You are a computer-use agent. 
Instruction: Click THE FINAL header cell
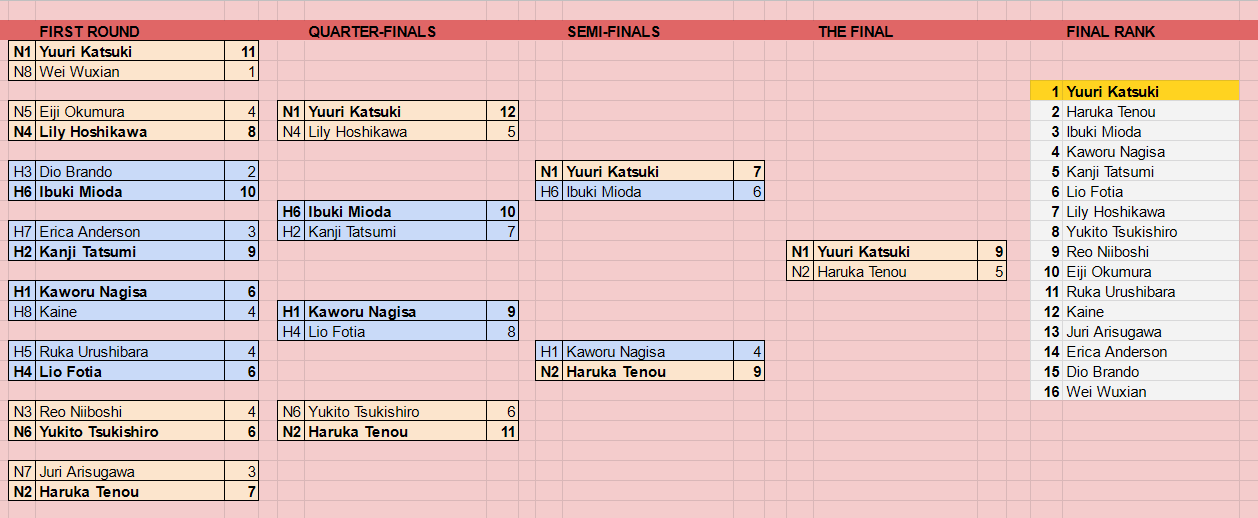pyautogui.click(x=856, y=32)
